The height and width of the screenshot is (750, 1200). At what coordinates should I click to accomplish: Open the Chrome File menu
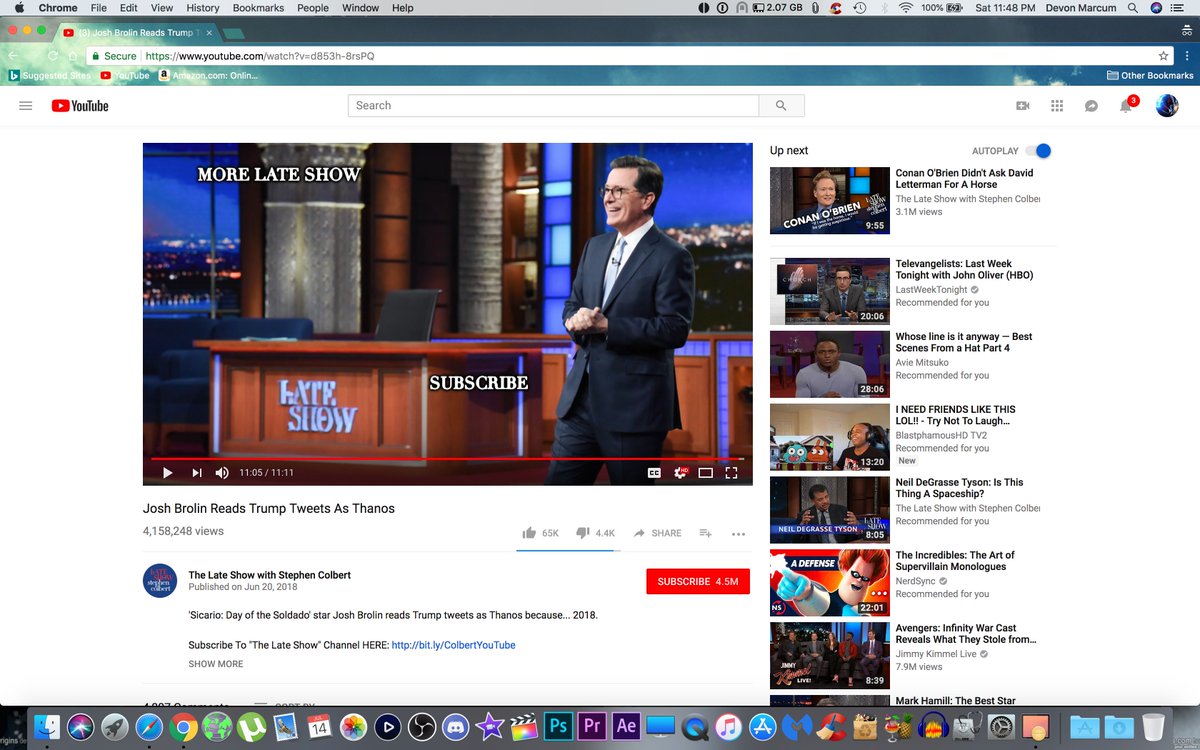(99, 8)
